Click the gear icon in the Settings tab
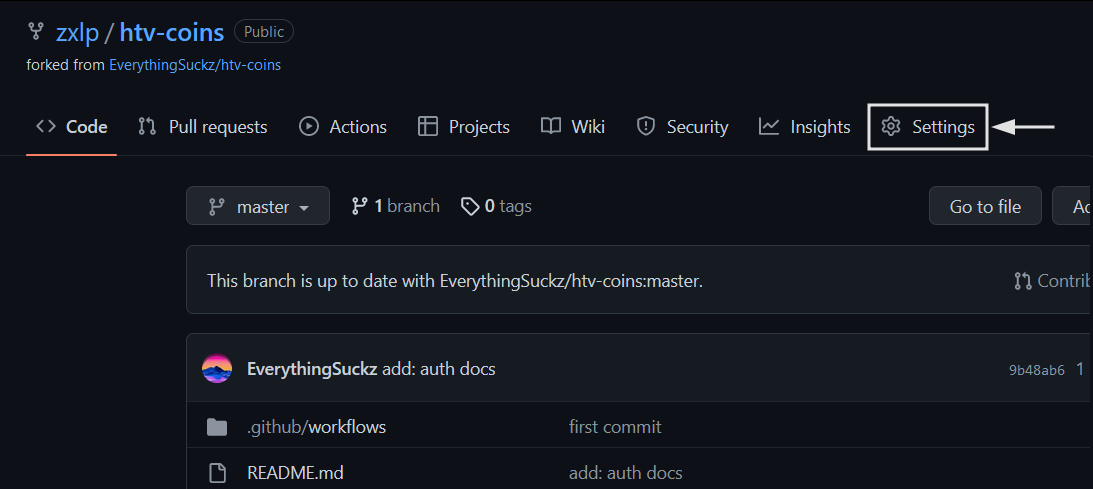Image resolution: width=1093 pixels, height=489 pixels. point(891,127)
